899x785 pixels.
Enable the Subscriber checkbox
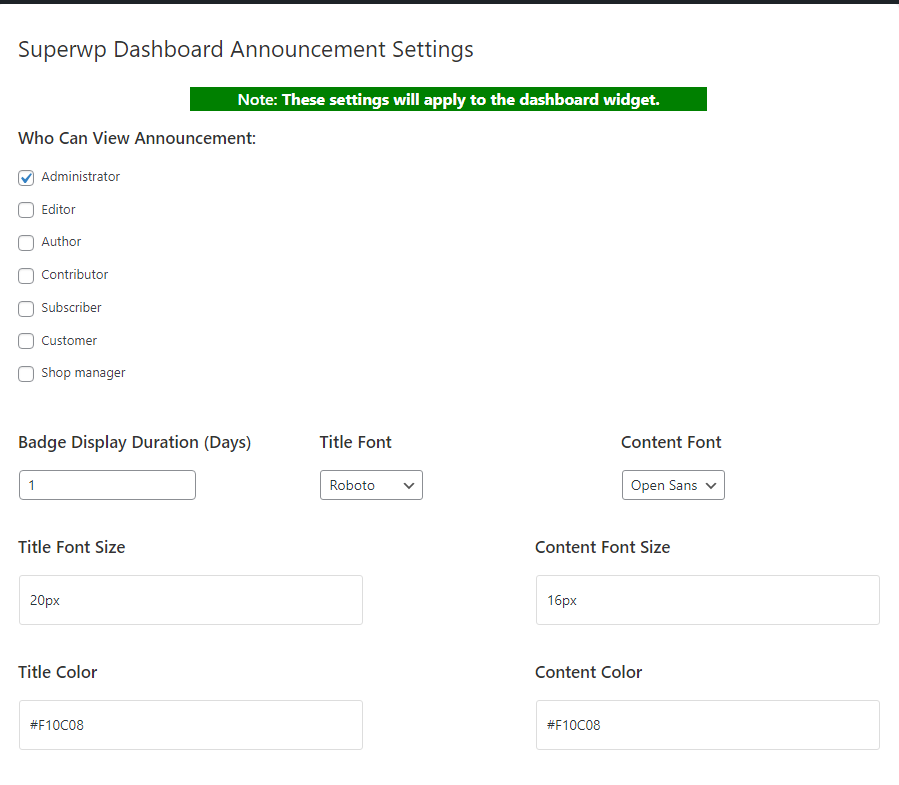[x=26, y=309]
